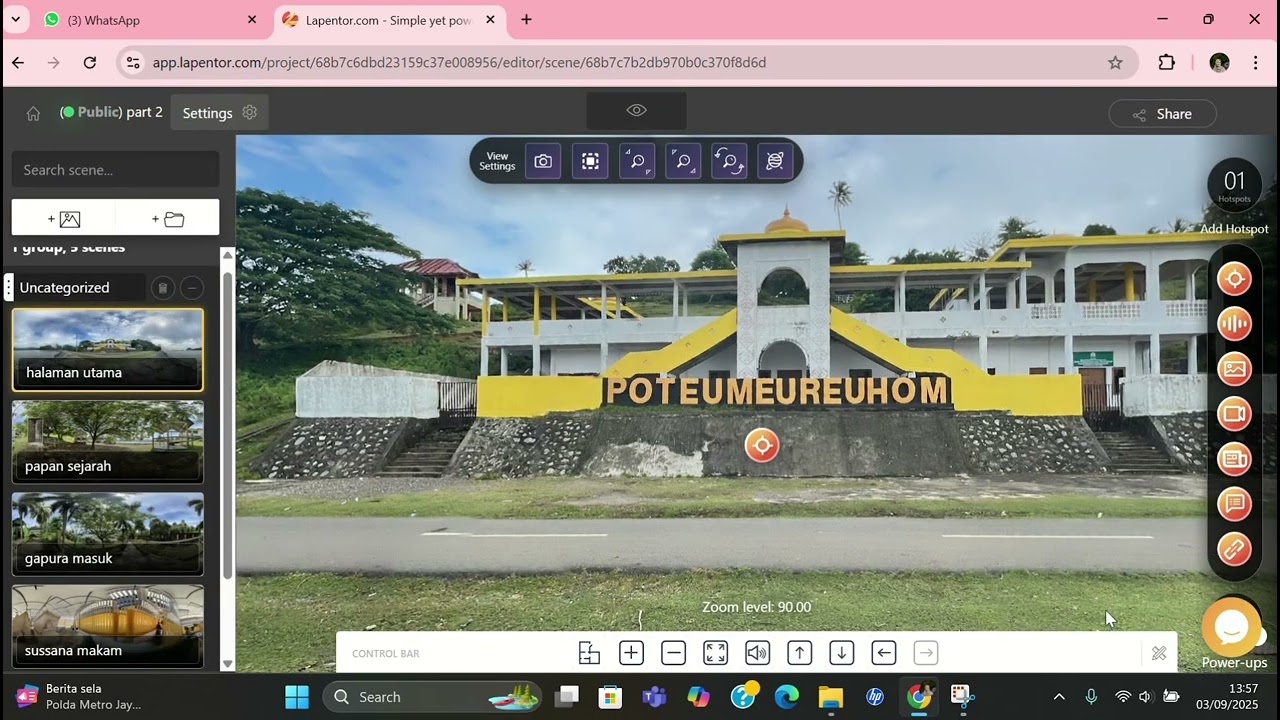1280x720 pixels.
Task: Click the right arrow control
Action: pos(926,653)
